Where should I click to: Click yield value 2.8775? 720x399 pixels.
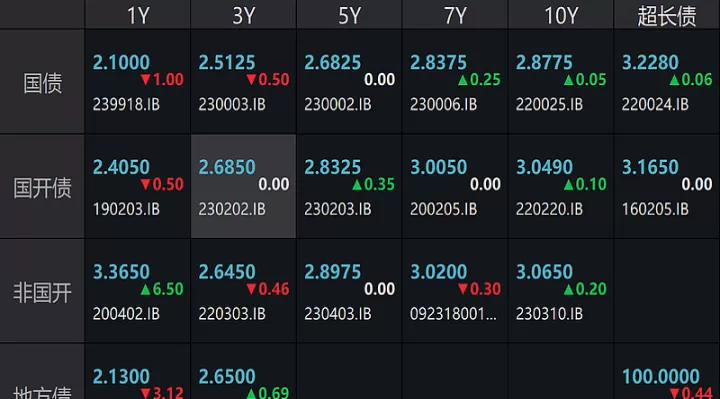[x=544, y=62]
